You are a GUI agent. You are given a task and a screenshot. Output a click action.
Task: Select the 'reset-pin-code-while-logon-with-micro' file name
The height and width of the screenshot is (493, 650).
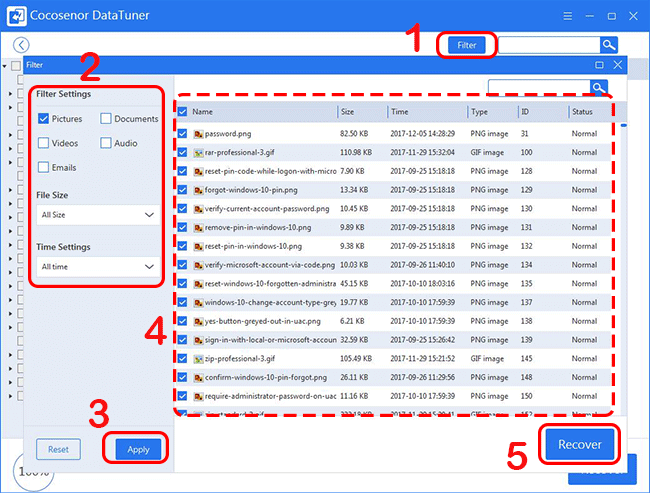270,171
